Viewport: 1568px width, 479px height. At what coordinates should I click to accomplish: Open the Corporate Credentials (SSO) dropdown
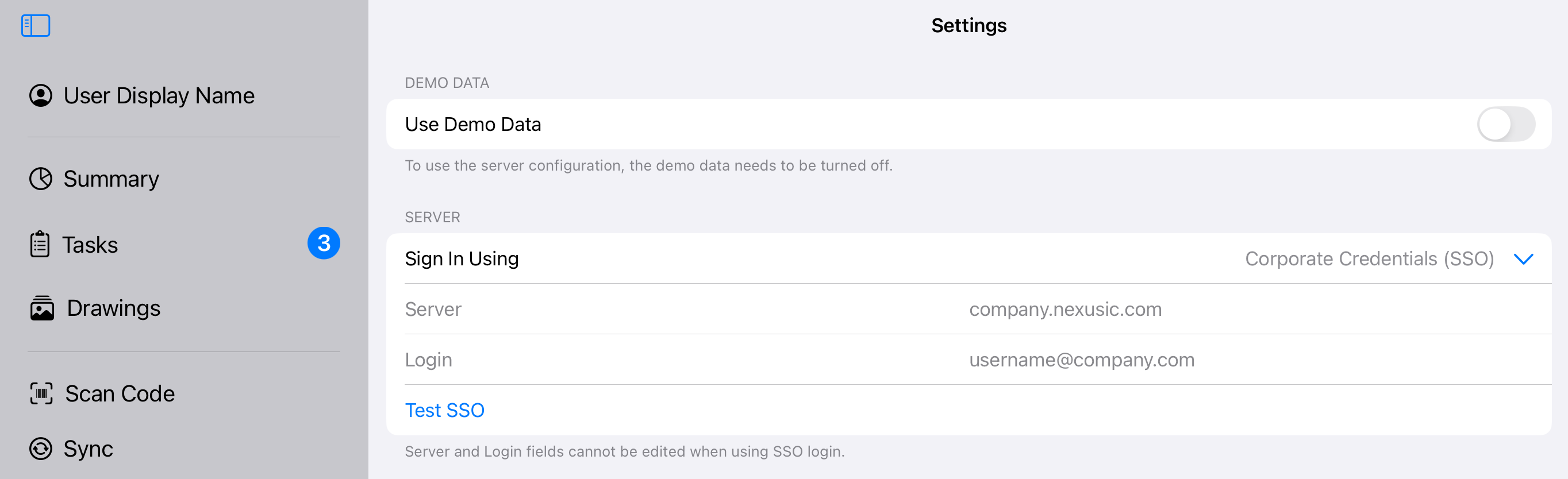click(x=1369, y=259)
